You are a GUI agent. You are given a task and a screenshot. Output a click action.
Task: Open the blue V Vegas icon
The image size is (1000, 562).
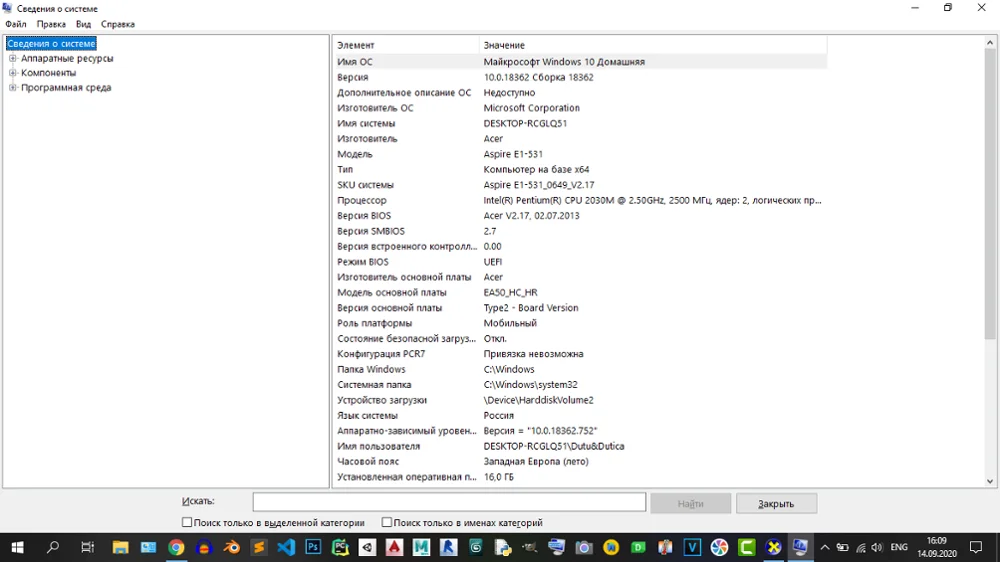692,547
